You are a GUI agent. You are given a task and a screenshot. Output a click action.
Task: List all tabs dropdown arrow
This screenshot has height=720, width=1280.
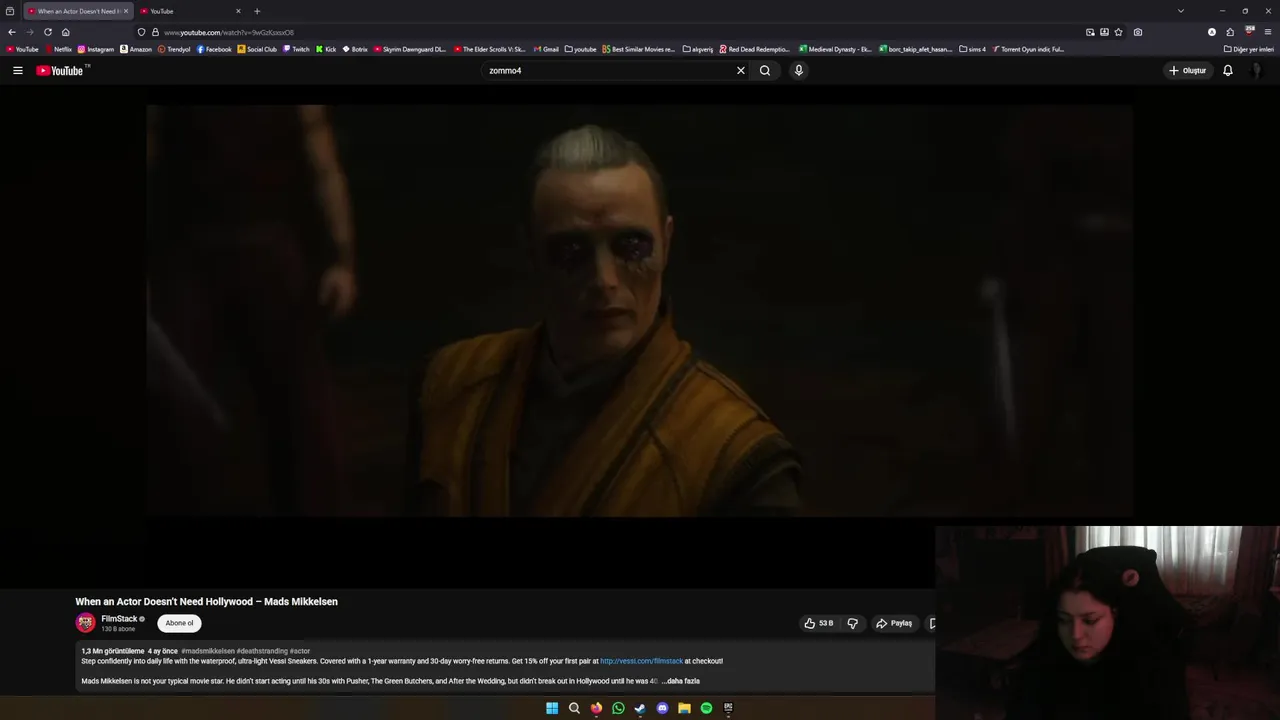point(1181,11)
